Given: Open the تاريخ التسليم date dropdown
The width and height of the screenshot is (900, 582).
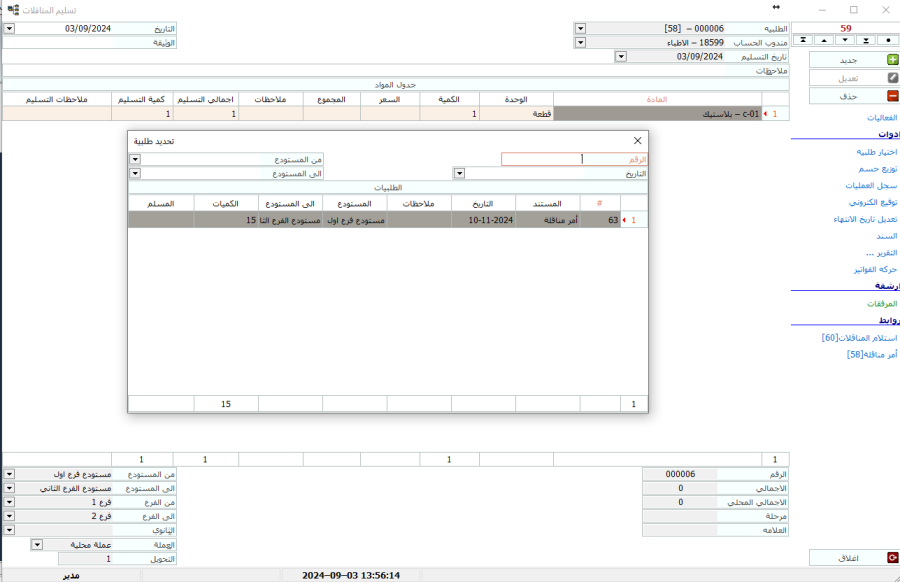Looking at the screenshot, I should (x=620, y=56).
